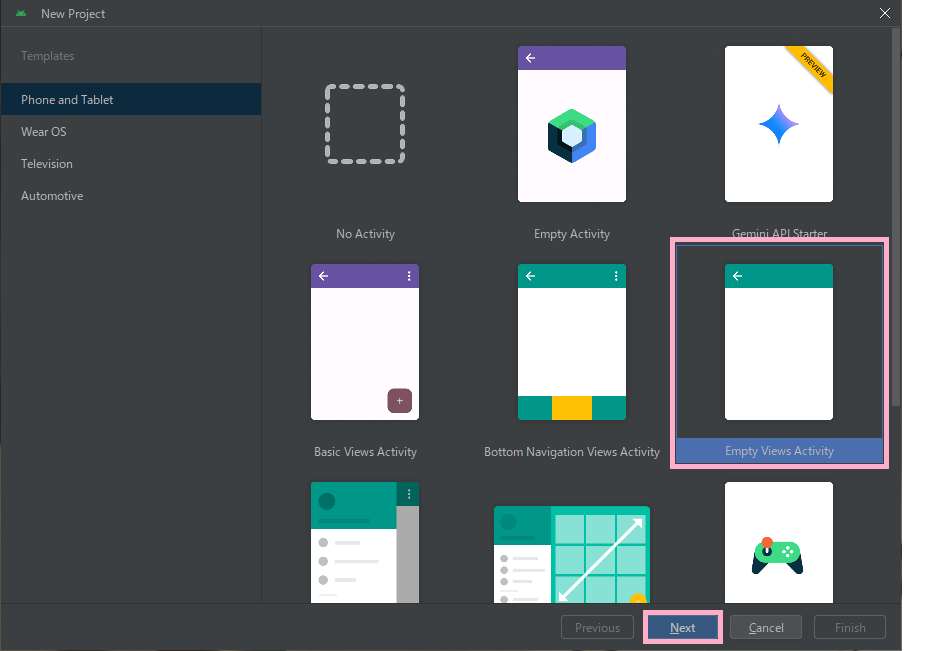
Task: Click the 'No Activity' label
Action: click(365, 234)
